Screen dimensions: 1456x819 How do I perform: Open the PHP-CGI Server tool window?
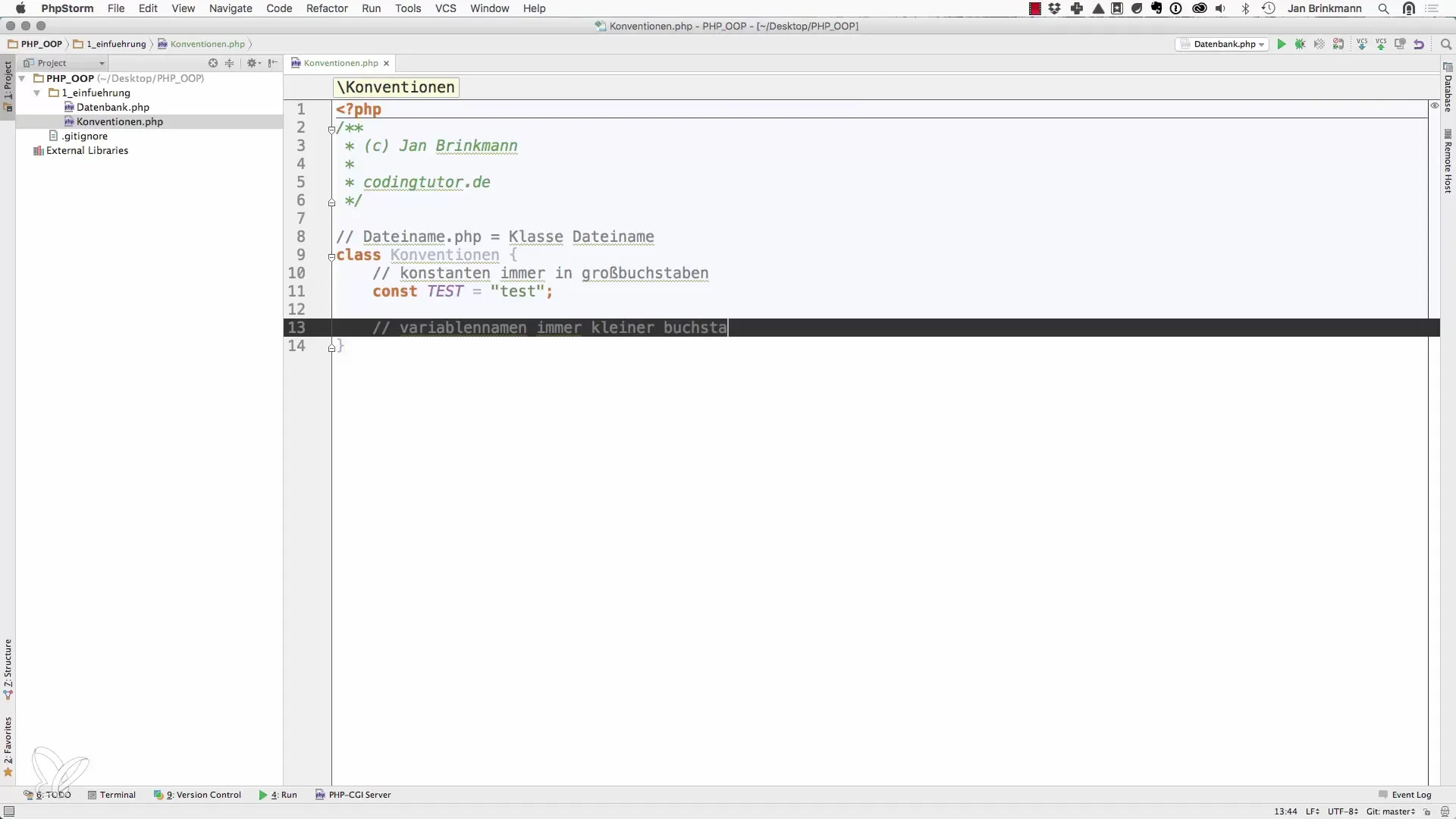coord(353,795)
